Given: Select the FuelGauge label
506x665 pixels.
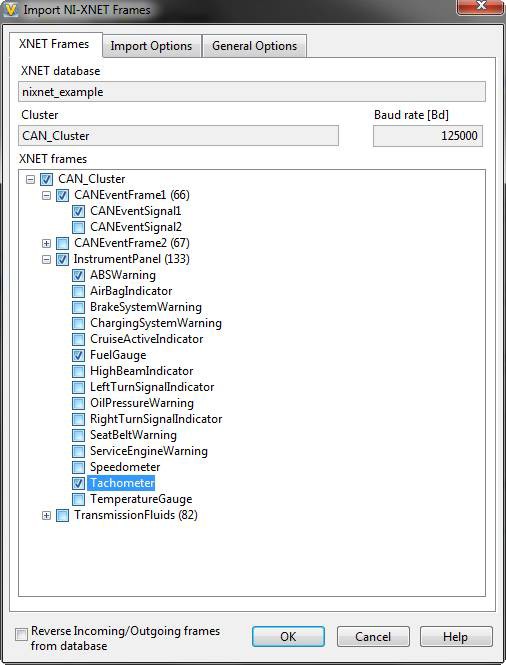Looking at the screenshot, I should pyautogui.click(x=118, y=355).
